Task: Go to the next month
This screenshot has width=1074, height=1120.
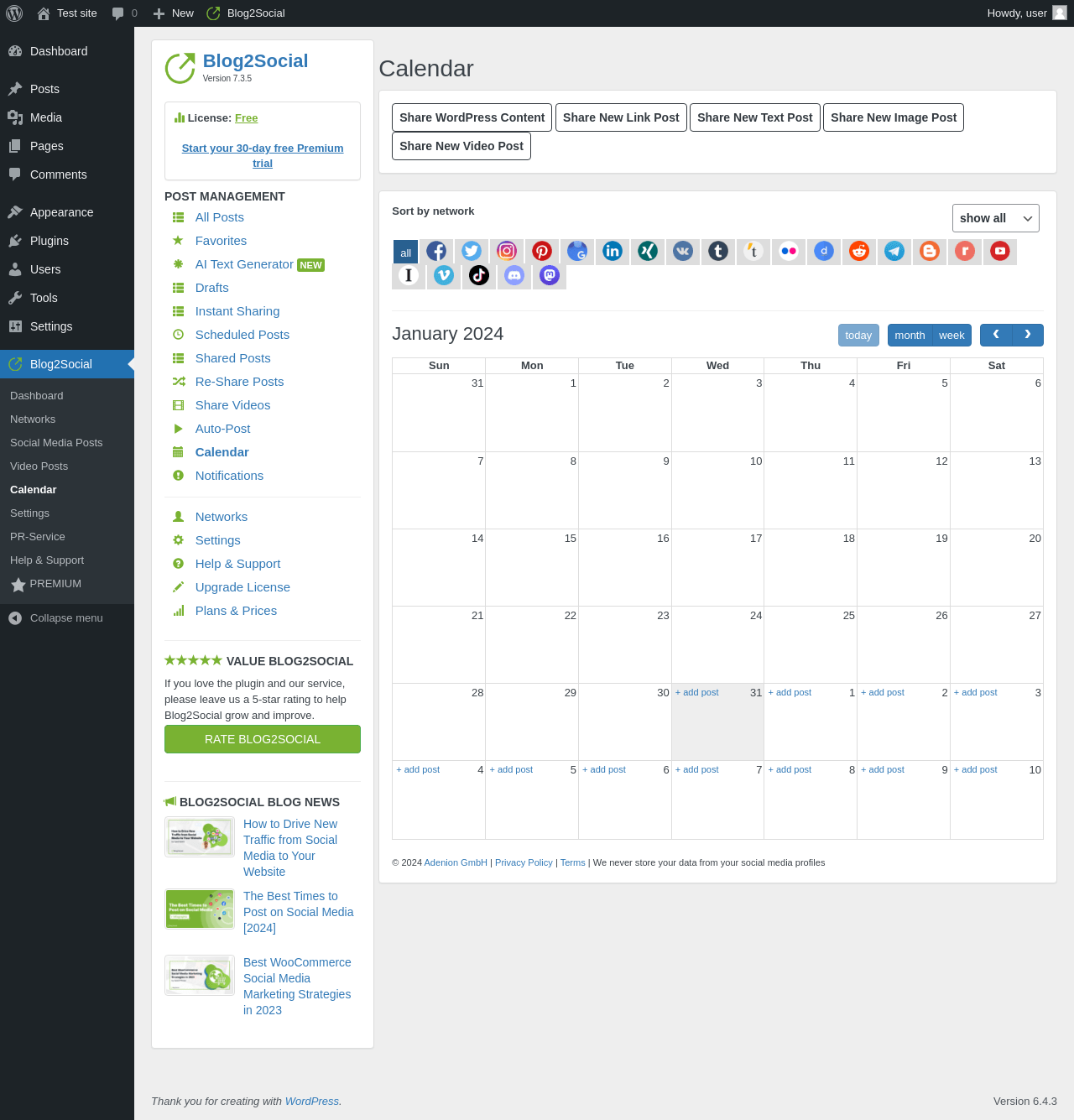Action: (x=1028, y=335)
